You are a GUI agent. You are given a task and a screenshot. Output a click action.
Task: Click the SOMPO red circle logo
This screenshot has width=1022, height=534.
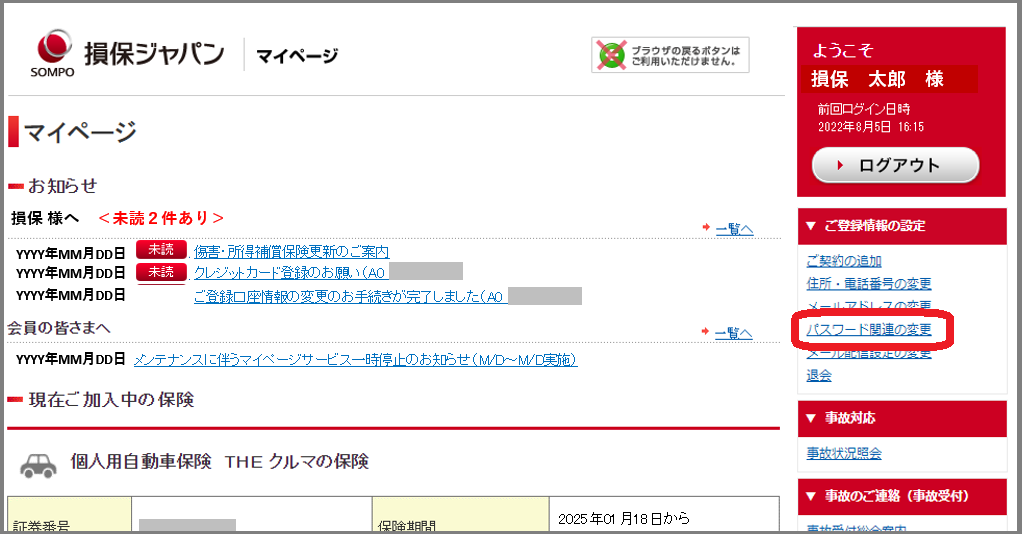pyautogui.click(x=54, y=46)
